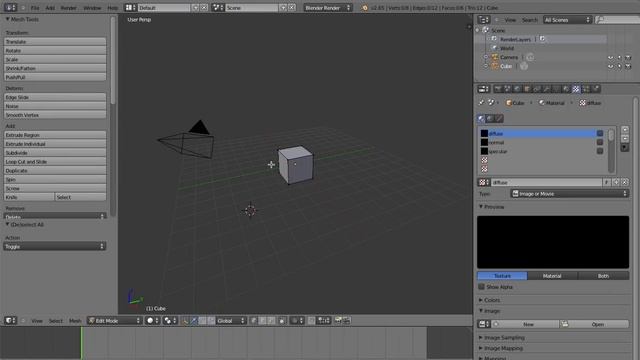640x360 pixels.
Task: Show world textures context button
Action: tap(490, 118)
